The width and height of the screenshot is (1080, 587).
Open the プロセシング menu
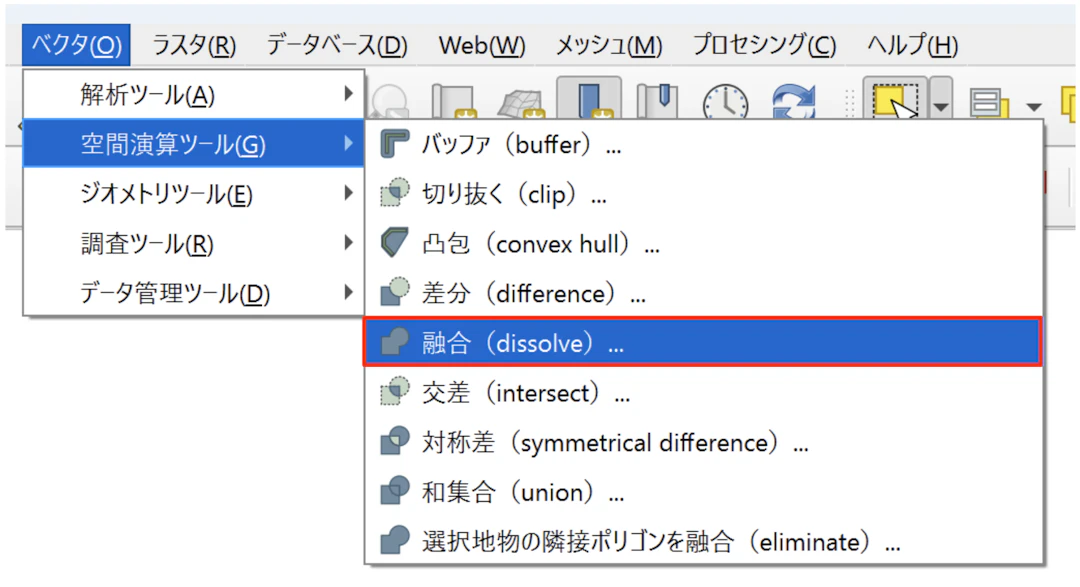click(764, 45)
